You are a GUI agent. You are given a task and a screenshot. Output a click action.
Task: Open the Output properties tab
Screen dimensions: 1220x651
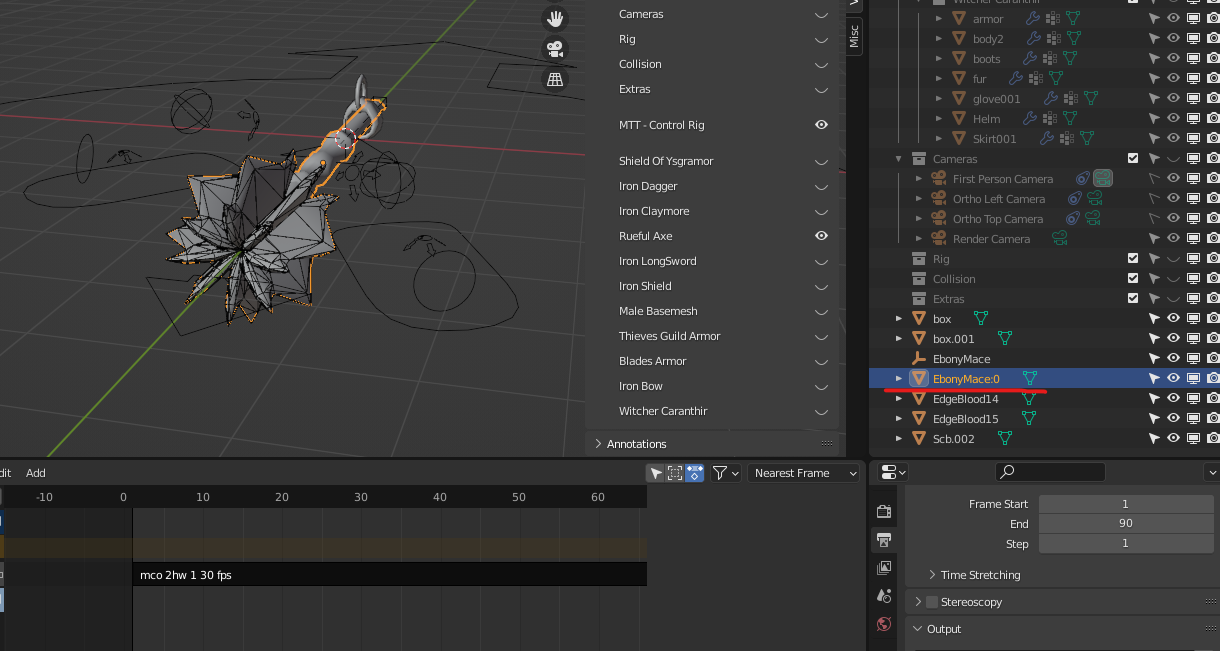884,540
